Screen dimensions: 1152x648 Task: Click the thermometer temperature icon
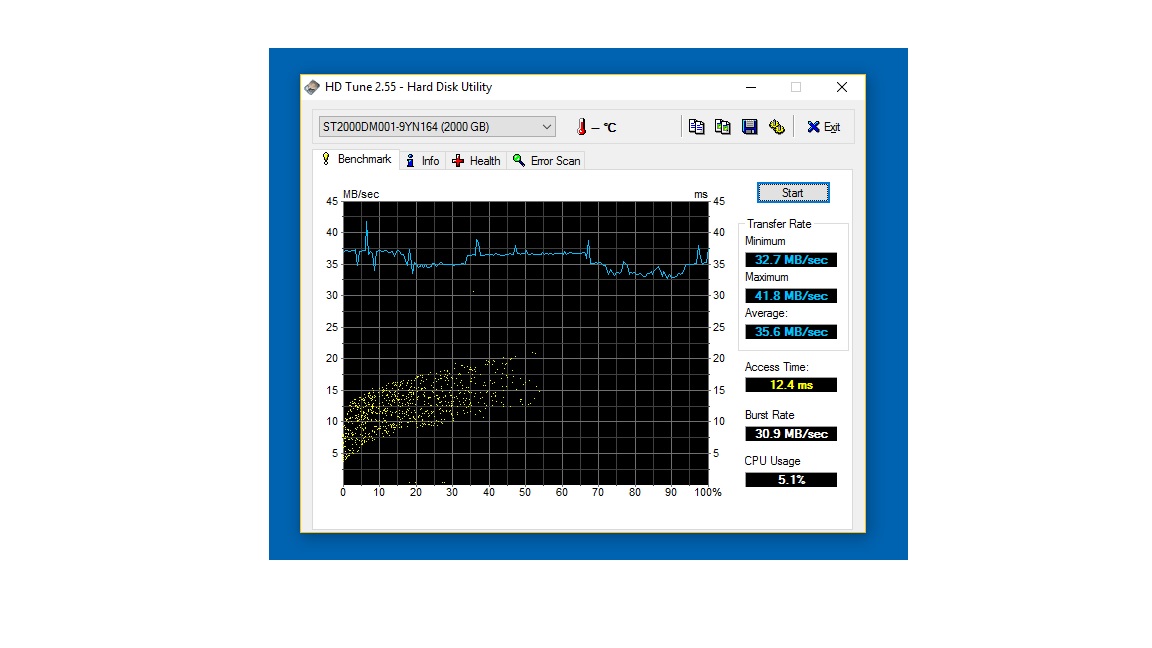click(x=581, y=127)
